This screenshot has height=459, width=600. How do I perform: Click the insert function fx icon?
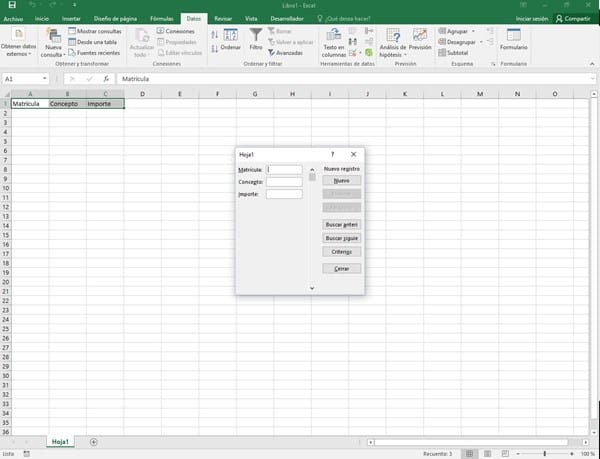[106, 78]
